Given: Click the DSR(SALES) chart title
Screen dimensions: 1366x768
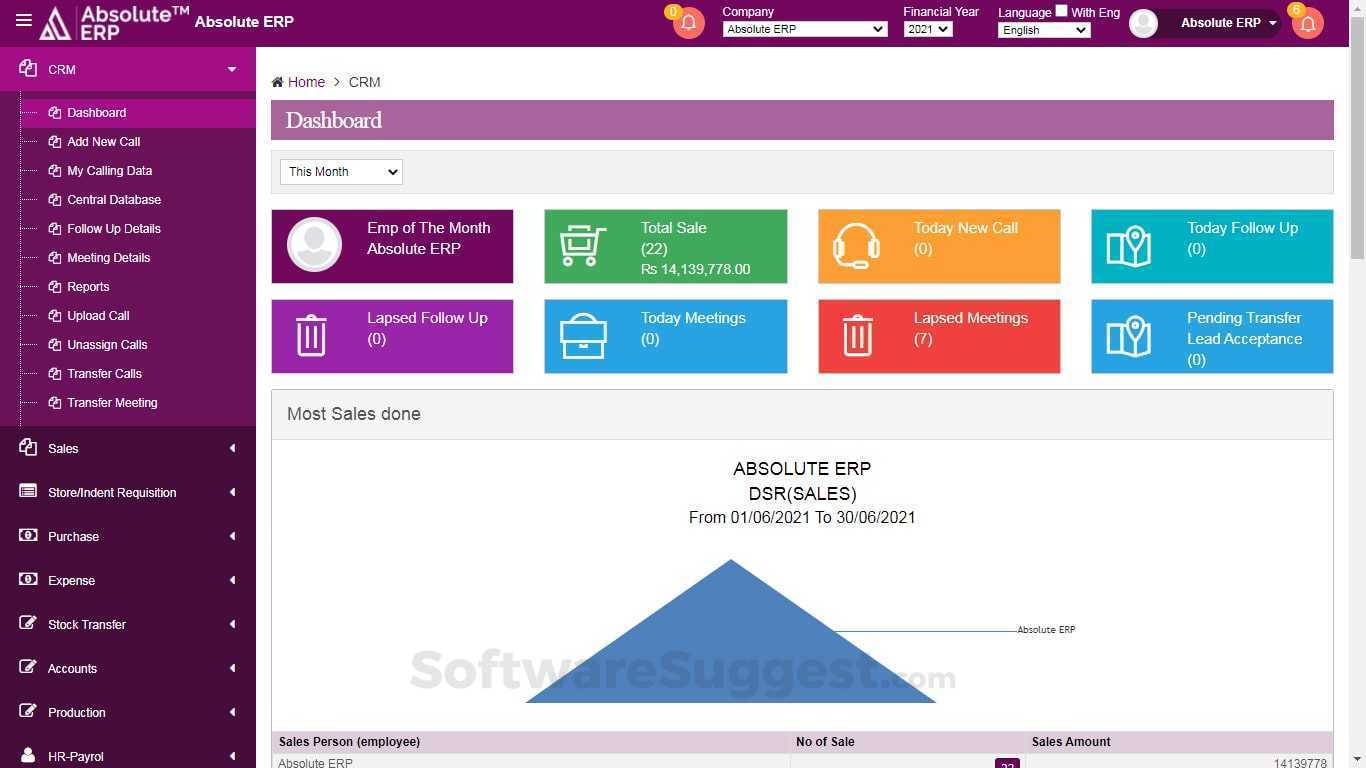Looking at the screenshot, I should pyautogui.click(x=802, y=493).
